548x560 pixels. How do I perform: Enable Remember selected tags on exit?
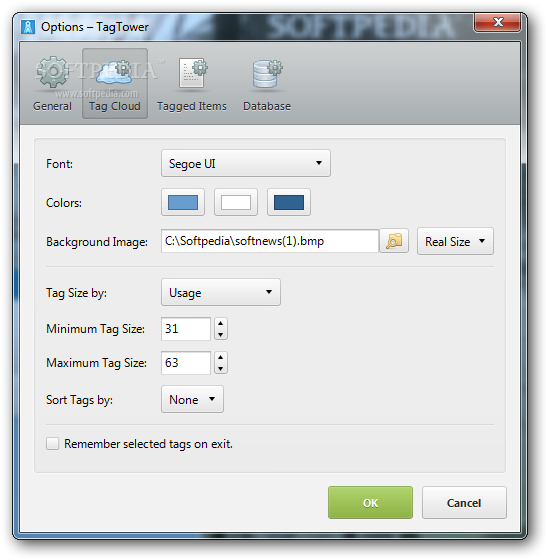coord(53,444)
